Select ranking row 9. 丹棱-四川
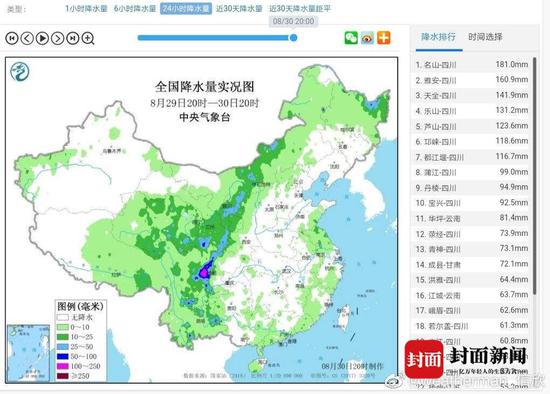Viewport: 550px width, 394px height. pyautogui.click(x=471, y=188)
